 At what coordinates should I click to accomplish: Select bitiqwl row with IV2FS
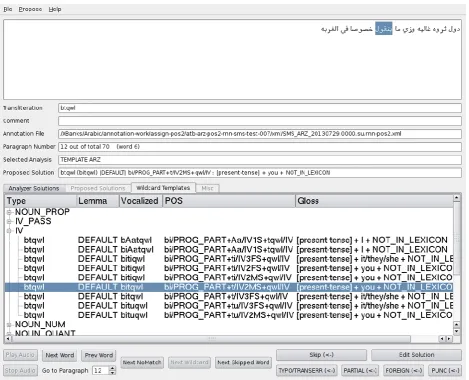[x=229, y=268]
